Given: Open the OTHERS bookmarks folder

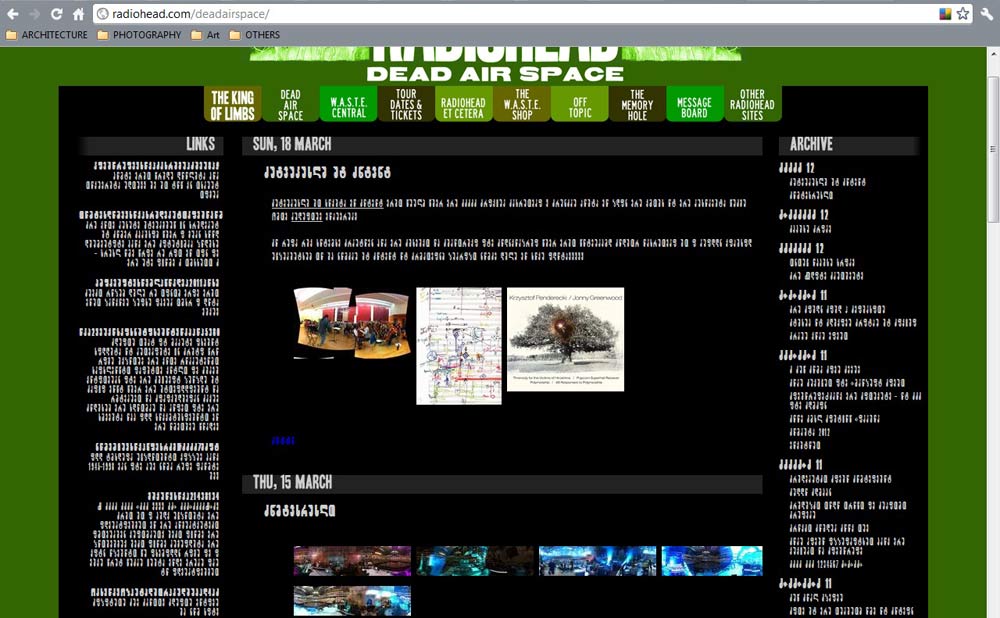Looking at the screenshot, I should (x=254, y=35).
